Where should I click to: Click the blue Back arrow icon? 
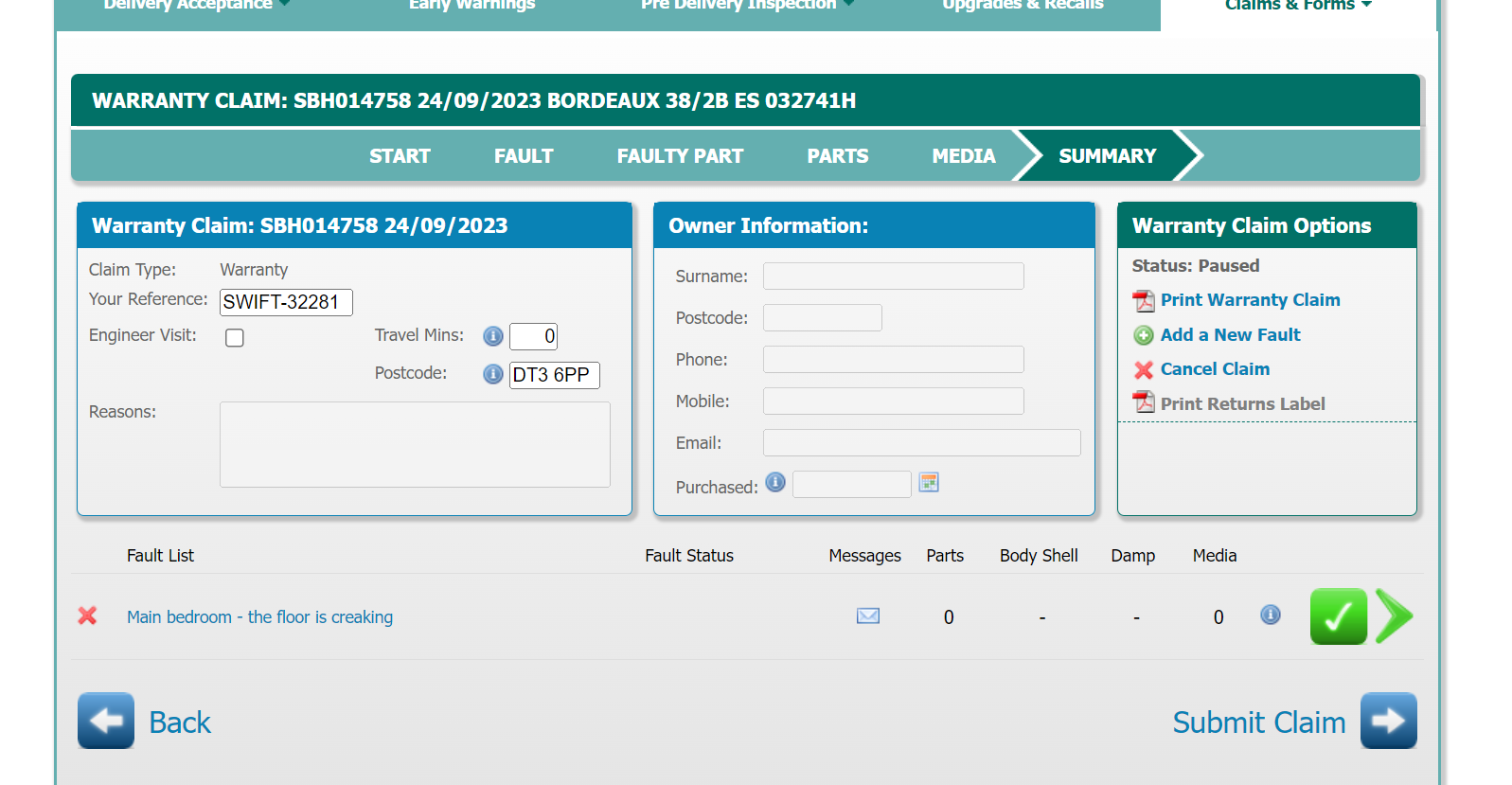[106, 722]
